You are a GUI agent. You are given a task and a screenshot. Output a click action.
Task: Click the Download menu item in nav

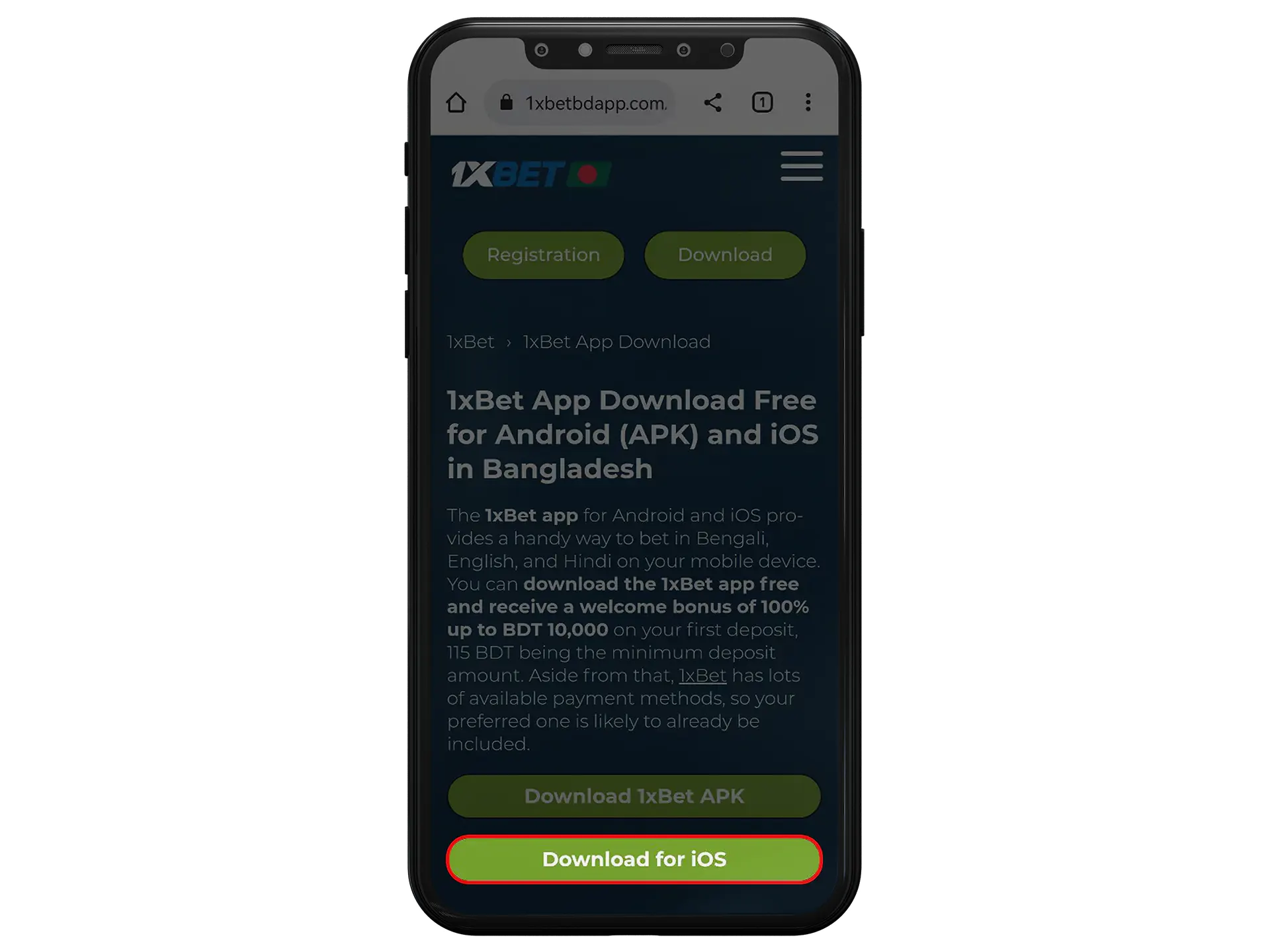tap(725, 254)
